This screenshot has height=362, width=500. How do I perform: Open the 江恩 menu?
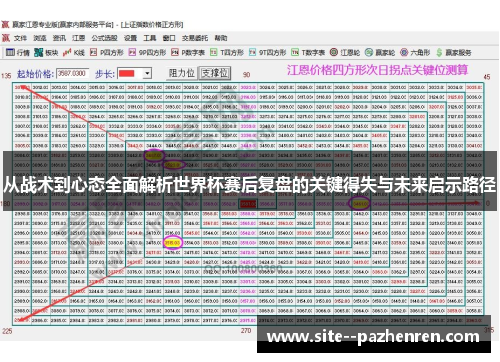point(79,38)
